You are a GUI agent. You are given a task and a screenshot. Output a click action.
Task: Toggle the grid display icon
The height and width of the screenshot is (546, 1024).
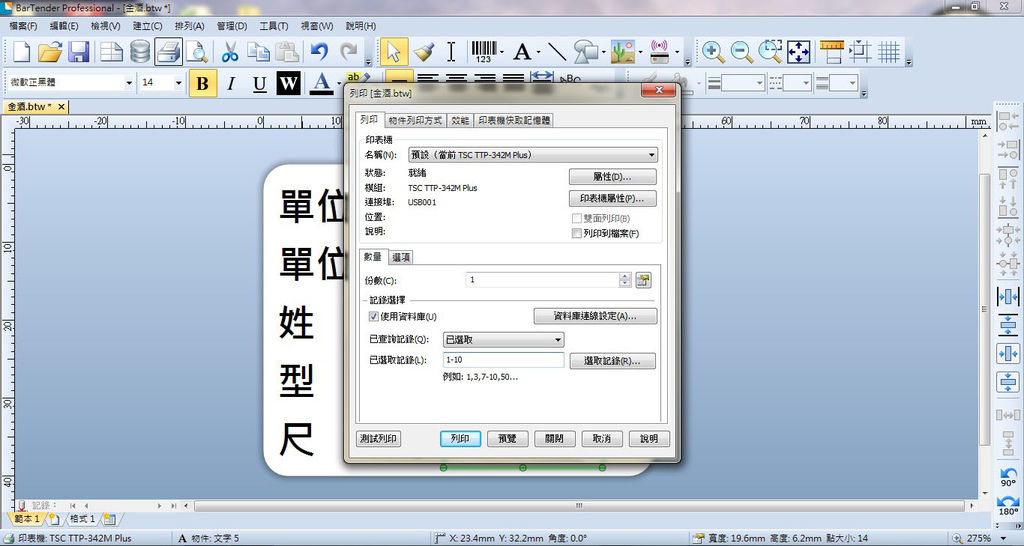coord(889,52)
